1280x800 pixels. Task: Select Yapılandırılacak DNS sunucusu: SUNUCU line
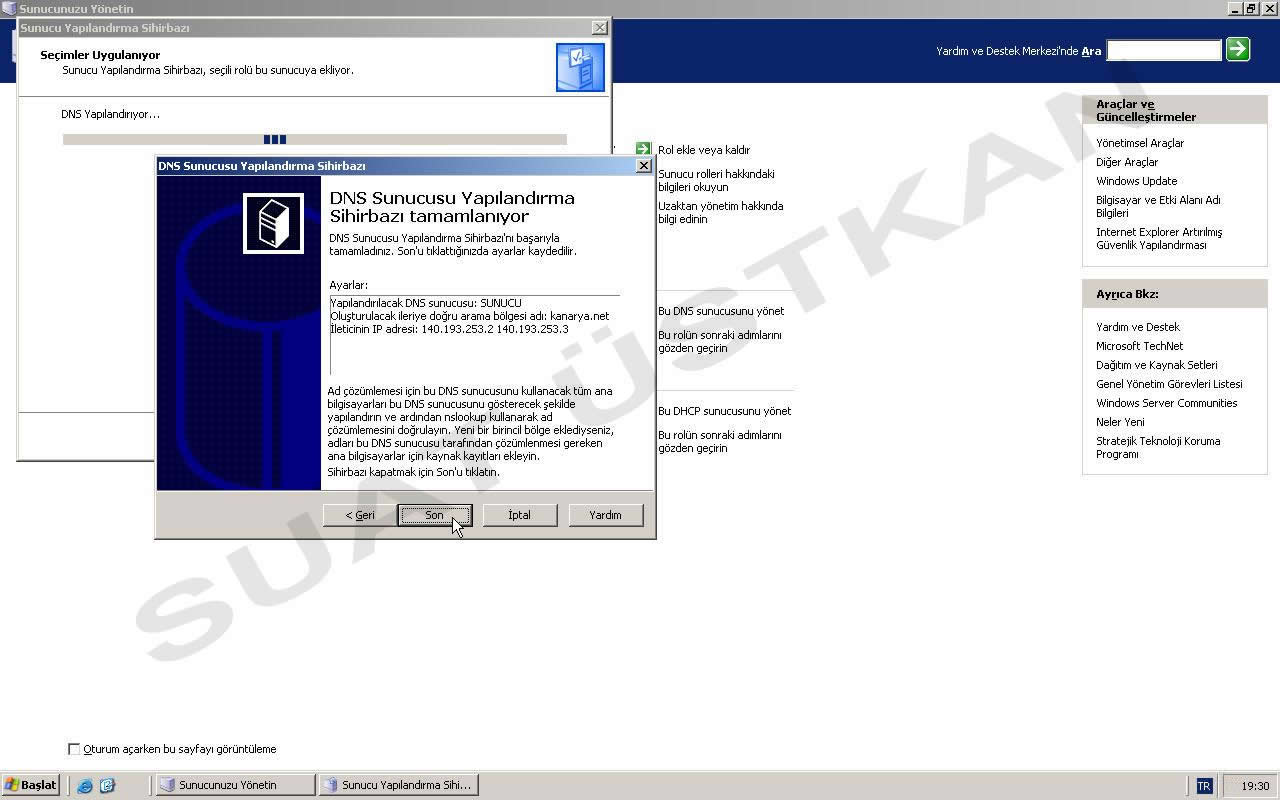pos(426,303)
